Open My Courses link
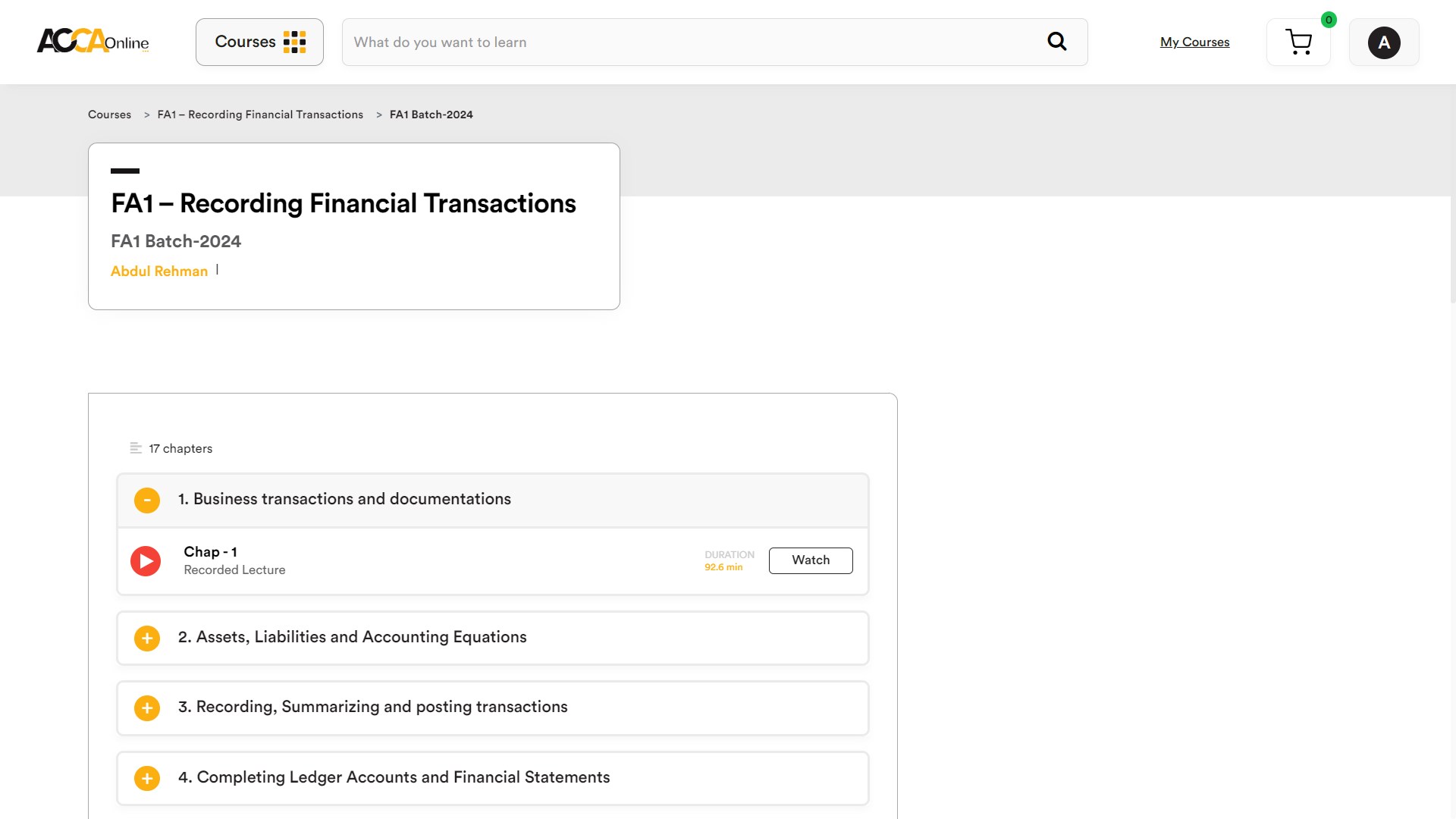Image resolution: width=1456 pixels, height=819 pixels. [1194, 42]
